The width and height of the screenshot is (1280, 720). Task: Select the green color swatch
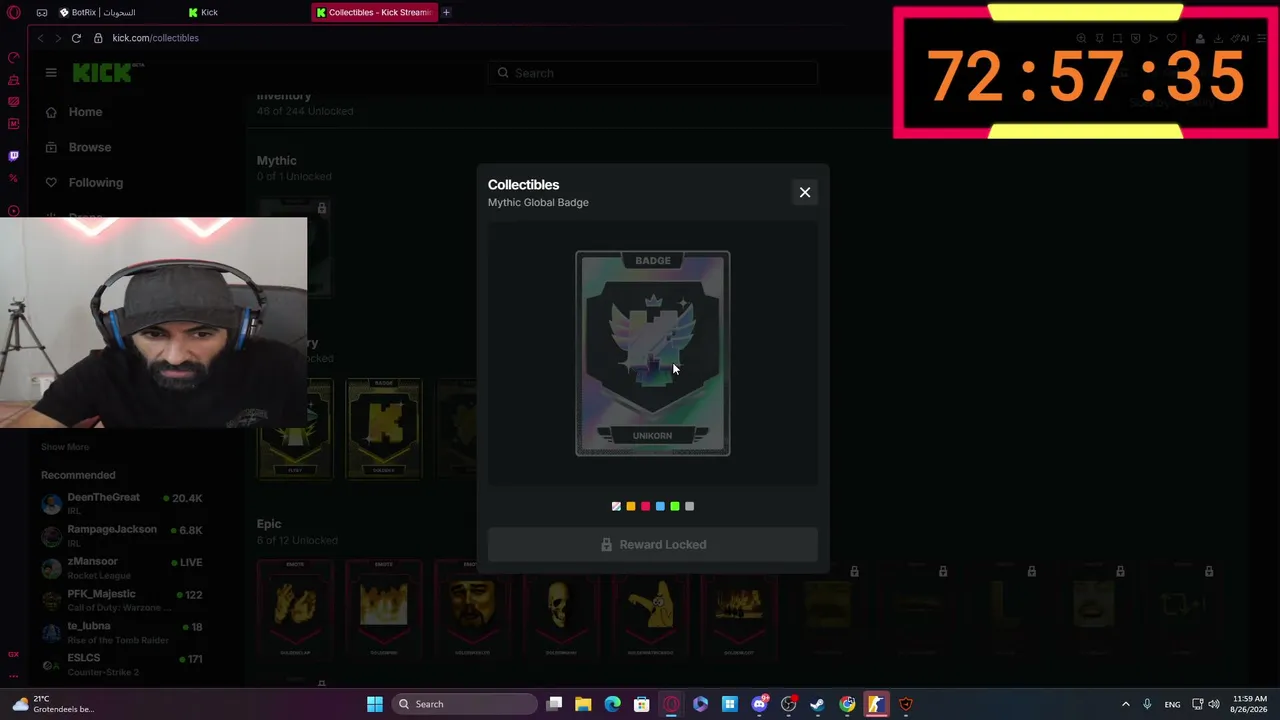(x=675, y=506)
